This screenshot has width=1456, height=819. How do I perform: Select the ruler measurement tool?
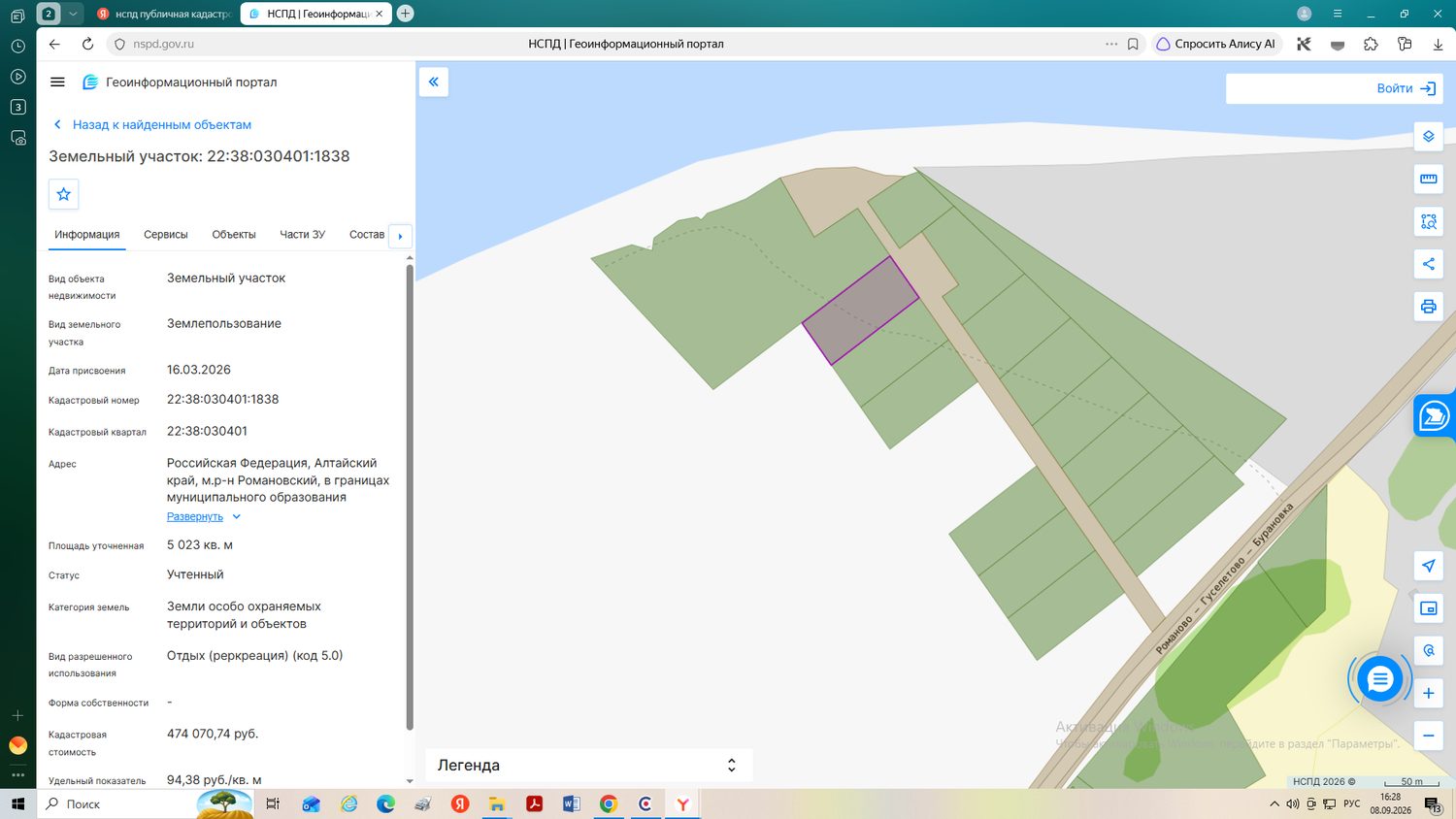(x=1429, y=180)
